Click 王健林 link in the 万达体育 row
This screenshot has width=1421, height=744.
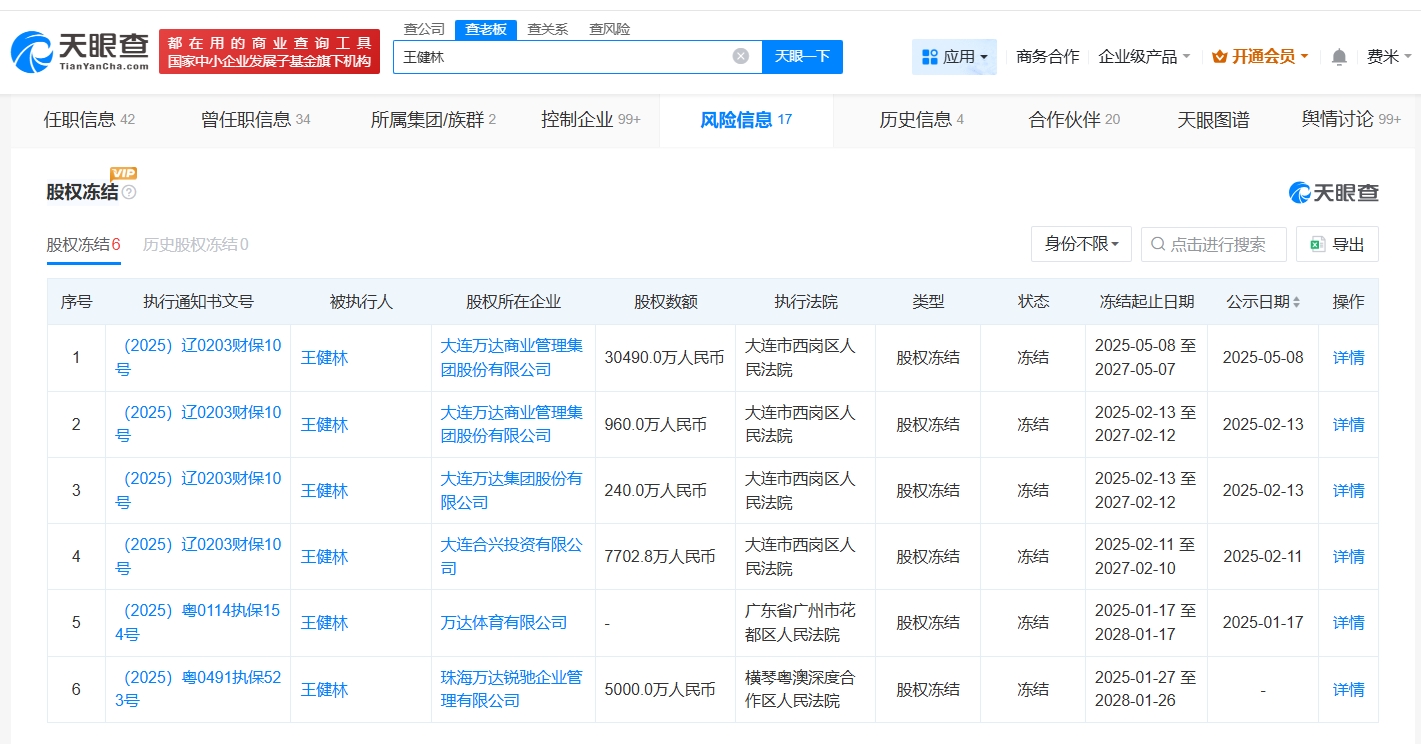pyautogui.click(x=324, y=623)
